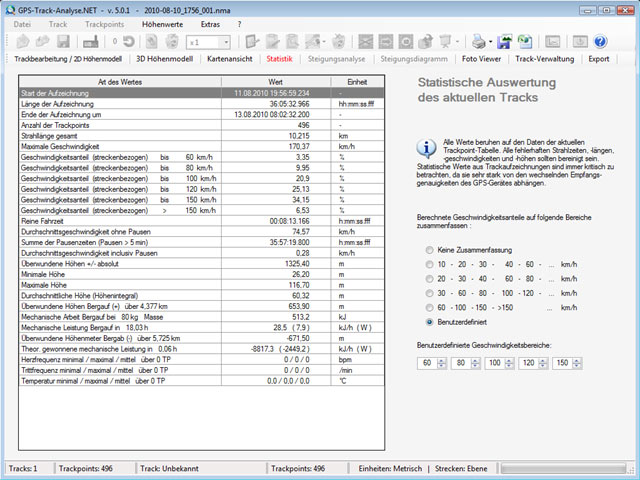Click the printer icon in toolbar

478,41
